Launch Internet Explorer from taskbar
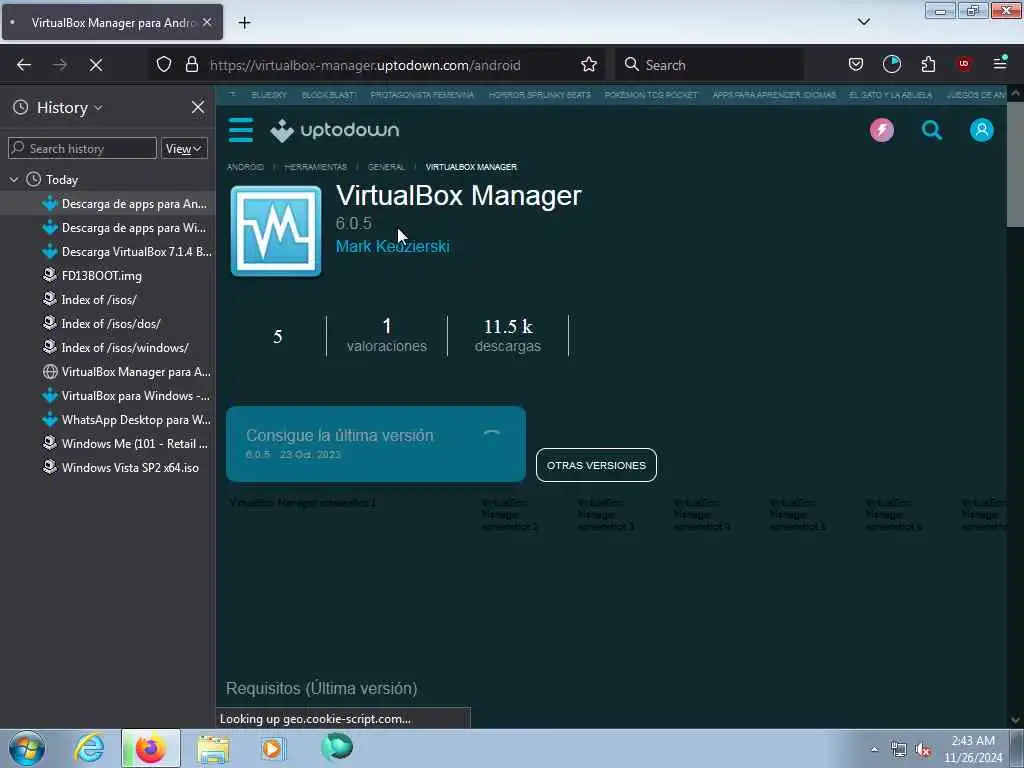Image resolution: width=1024 pixels, height=768 pixels. click(x=89, y=748)
